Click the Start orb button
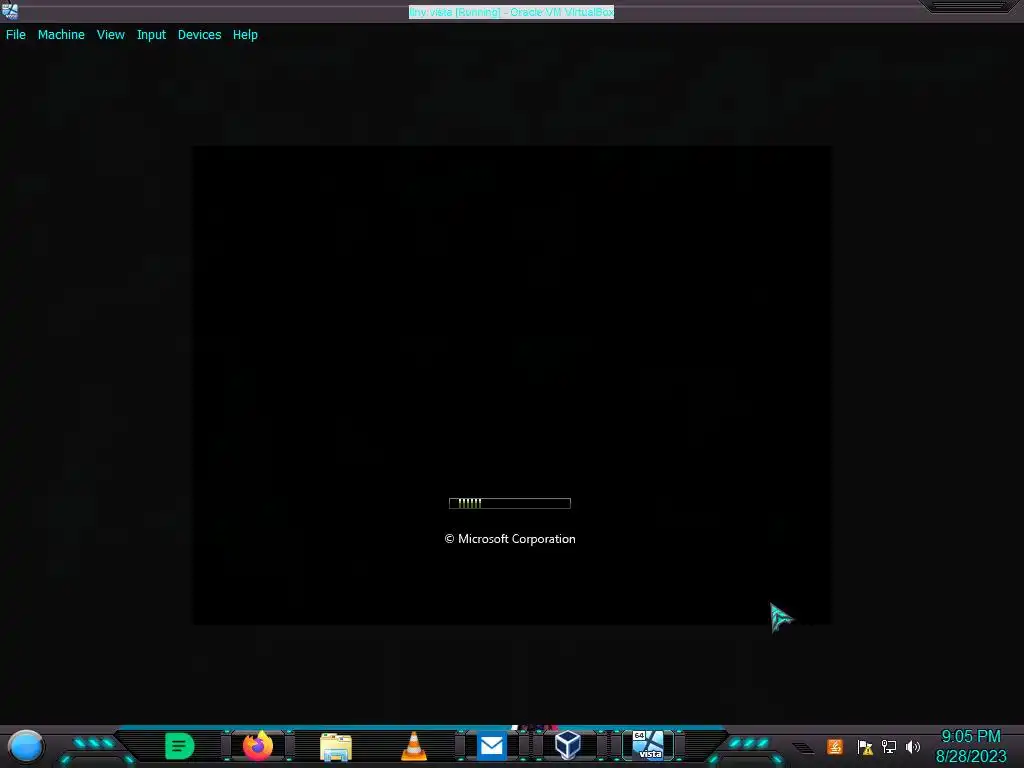Screen dimensions: 1024x768 [x=25, y=746]
